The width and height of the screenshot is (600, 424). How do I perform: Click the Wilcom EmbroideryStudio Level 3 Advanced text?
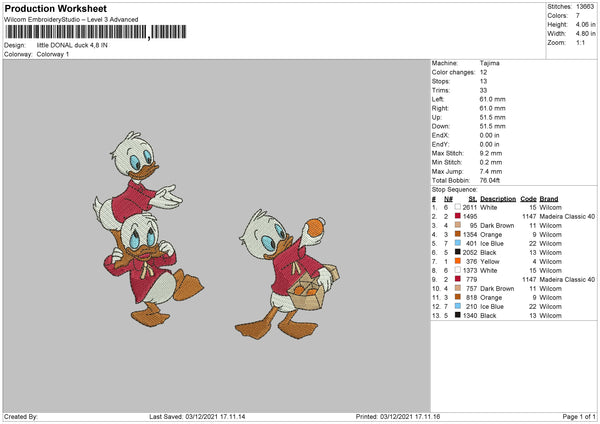(x=71, y=20)
